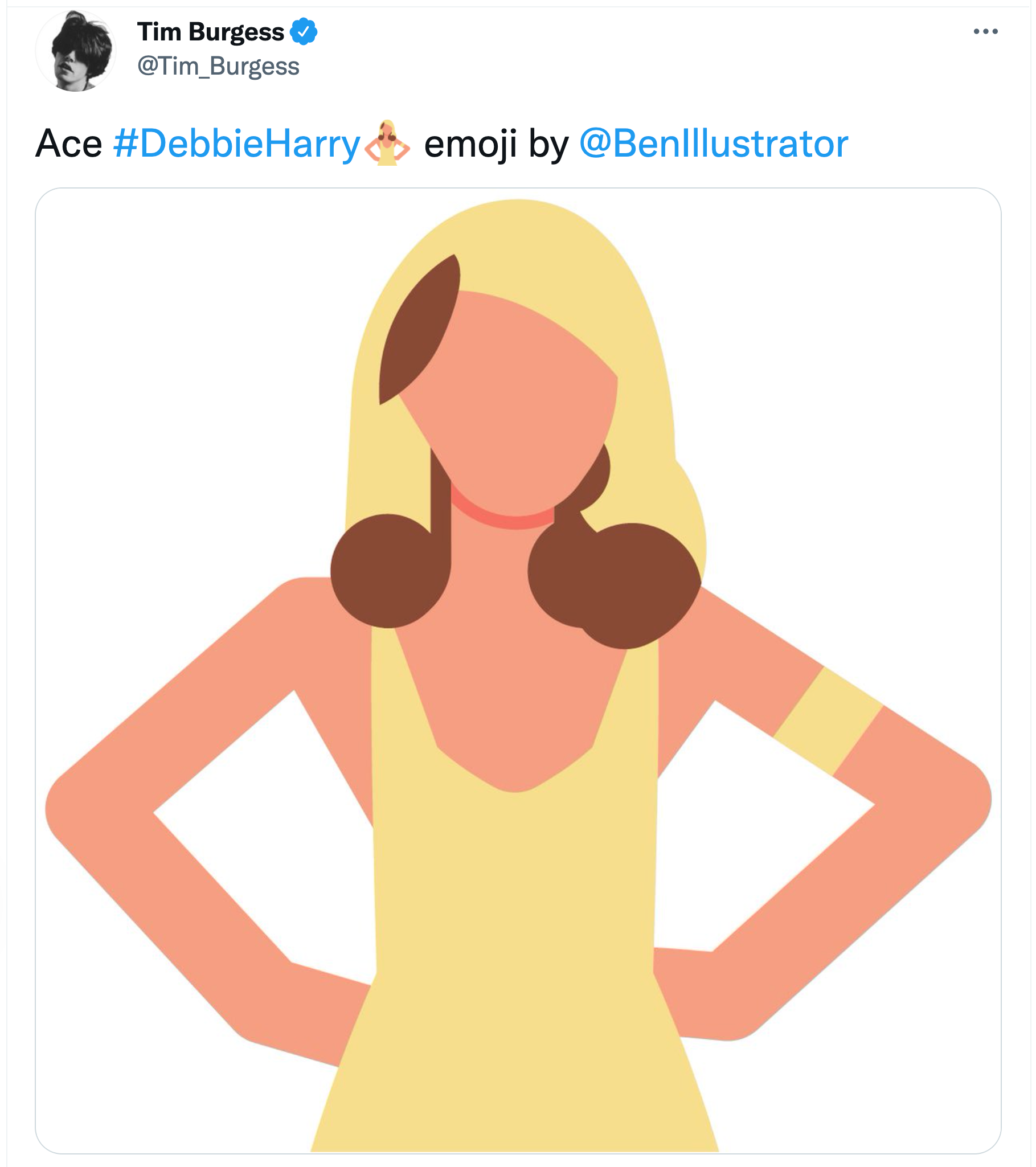The height and width of the screenshot is (1167, 1036).
Task: Visit the @BenIllustrator mentioned profile
Action: (x=714, y=144)
